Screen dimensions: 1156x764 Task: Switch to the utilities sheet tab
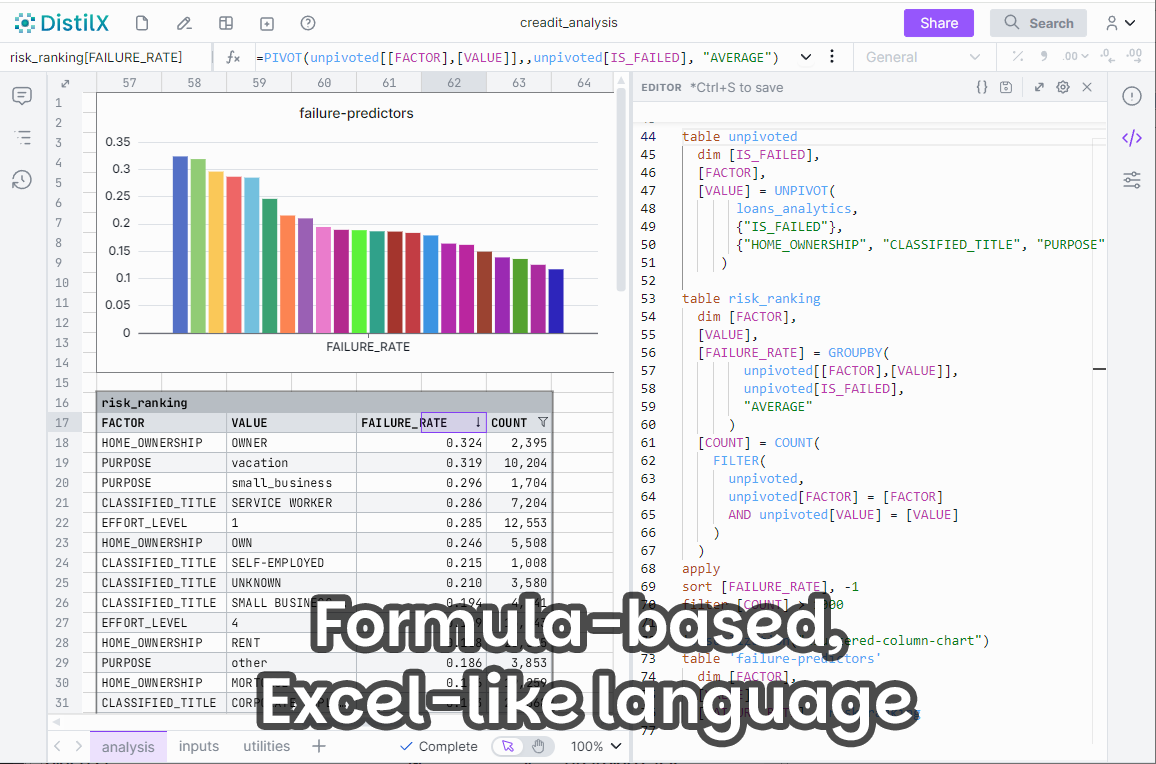pyautogui.click(x=267, y=746)
